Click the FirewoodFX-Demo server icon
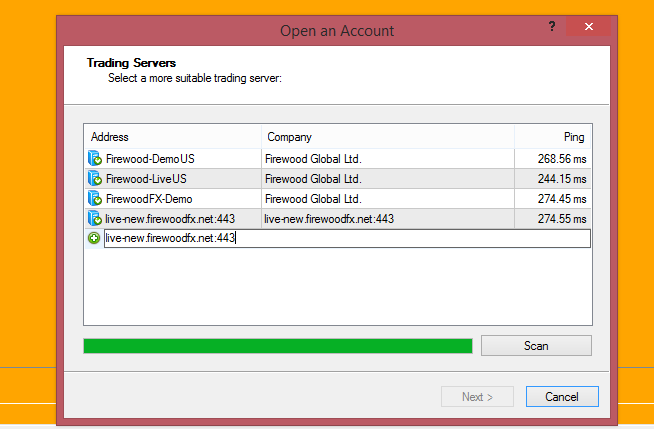This screenshot has width=654, height=429. (95, 198)
